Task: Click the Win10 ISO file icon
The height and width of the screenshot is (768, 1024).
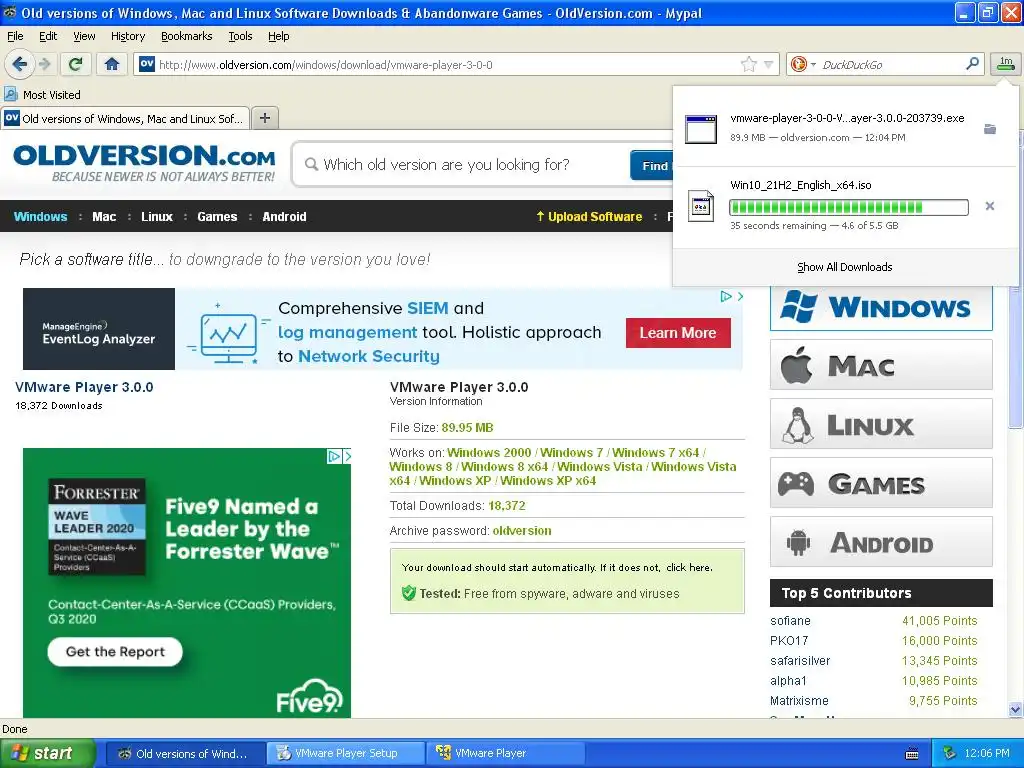Action: click(701, 206)
